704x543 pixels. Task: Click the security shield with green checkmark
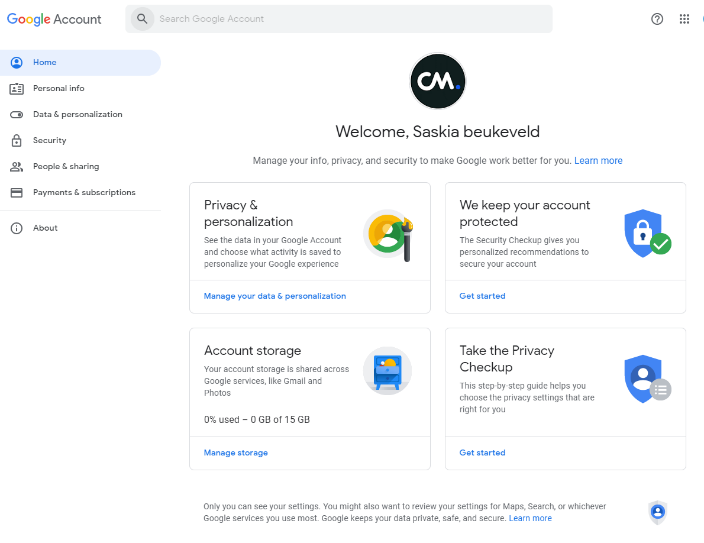click(x=646, y=234)
